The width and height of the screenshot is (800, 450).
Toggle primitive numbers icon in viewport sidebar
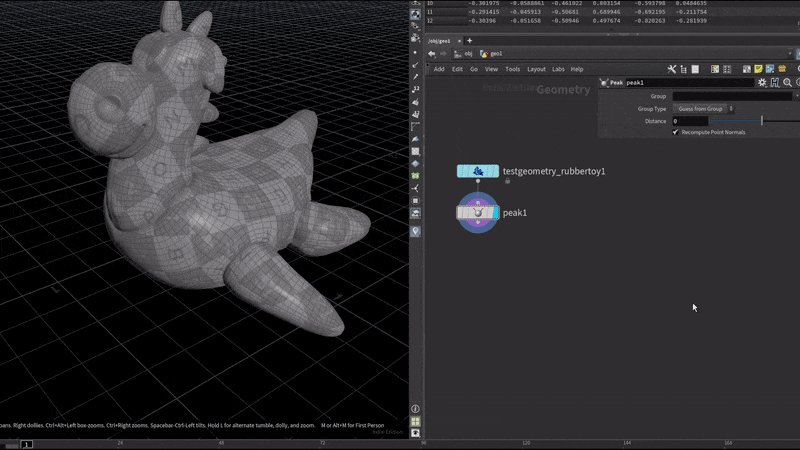tap(415, 114)
